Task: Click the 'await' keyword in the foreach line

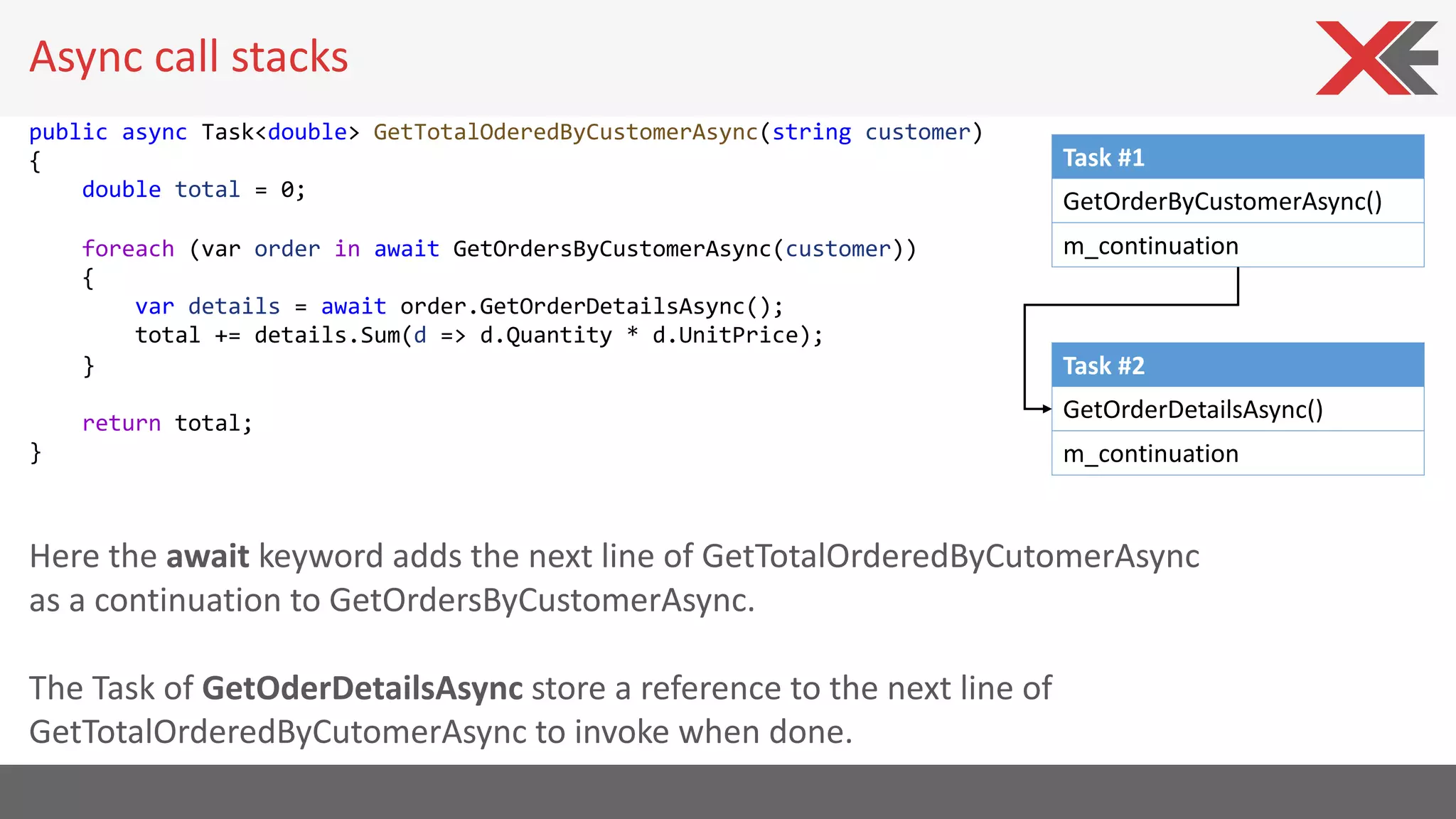Action: point(407,249)
